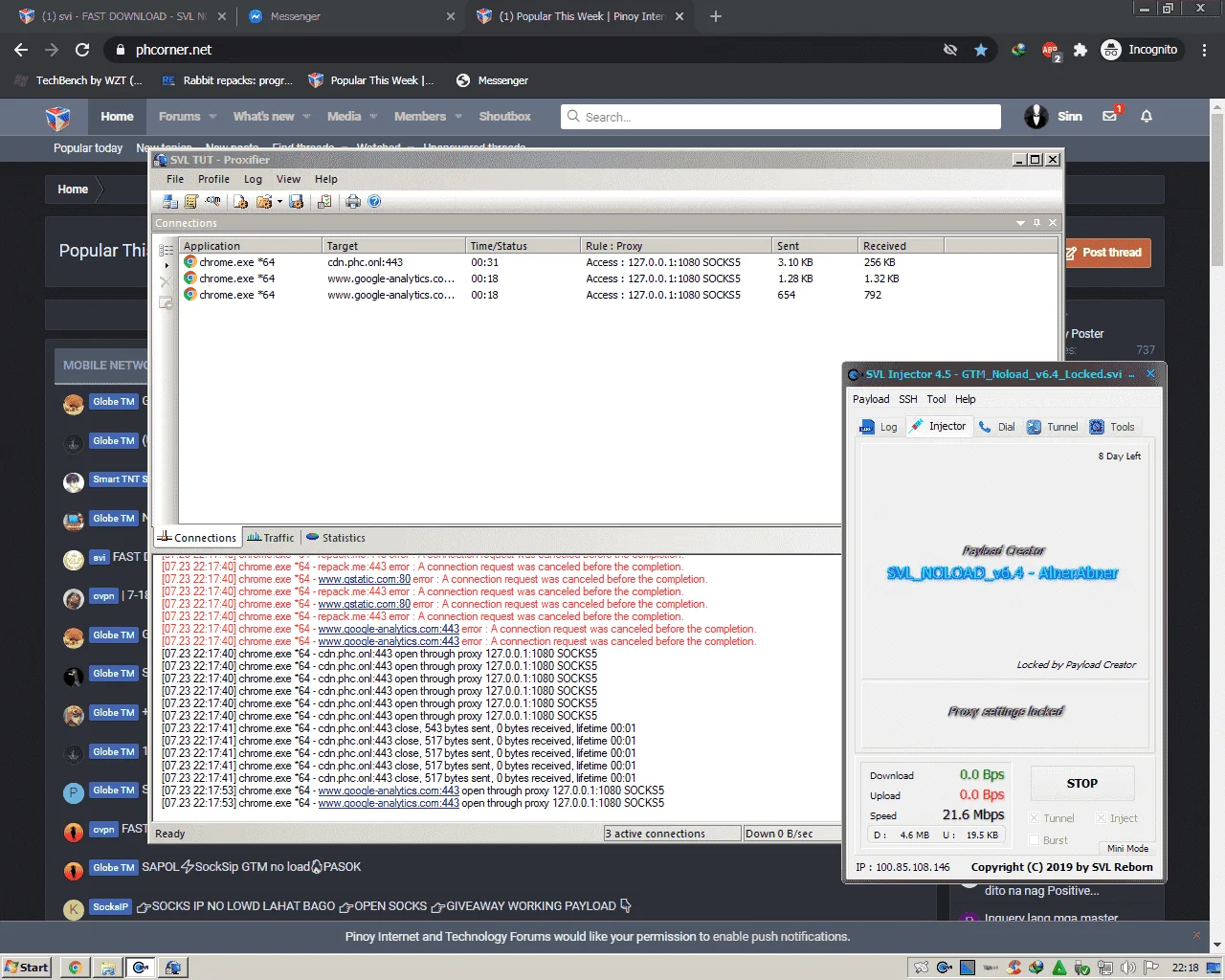Switch to the Statistics tab in Proxifier
Image resolution: width=1225 pixels, height=980 pixels.
coord(336,538)
